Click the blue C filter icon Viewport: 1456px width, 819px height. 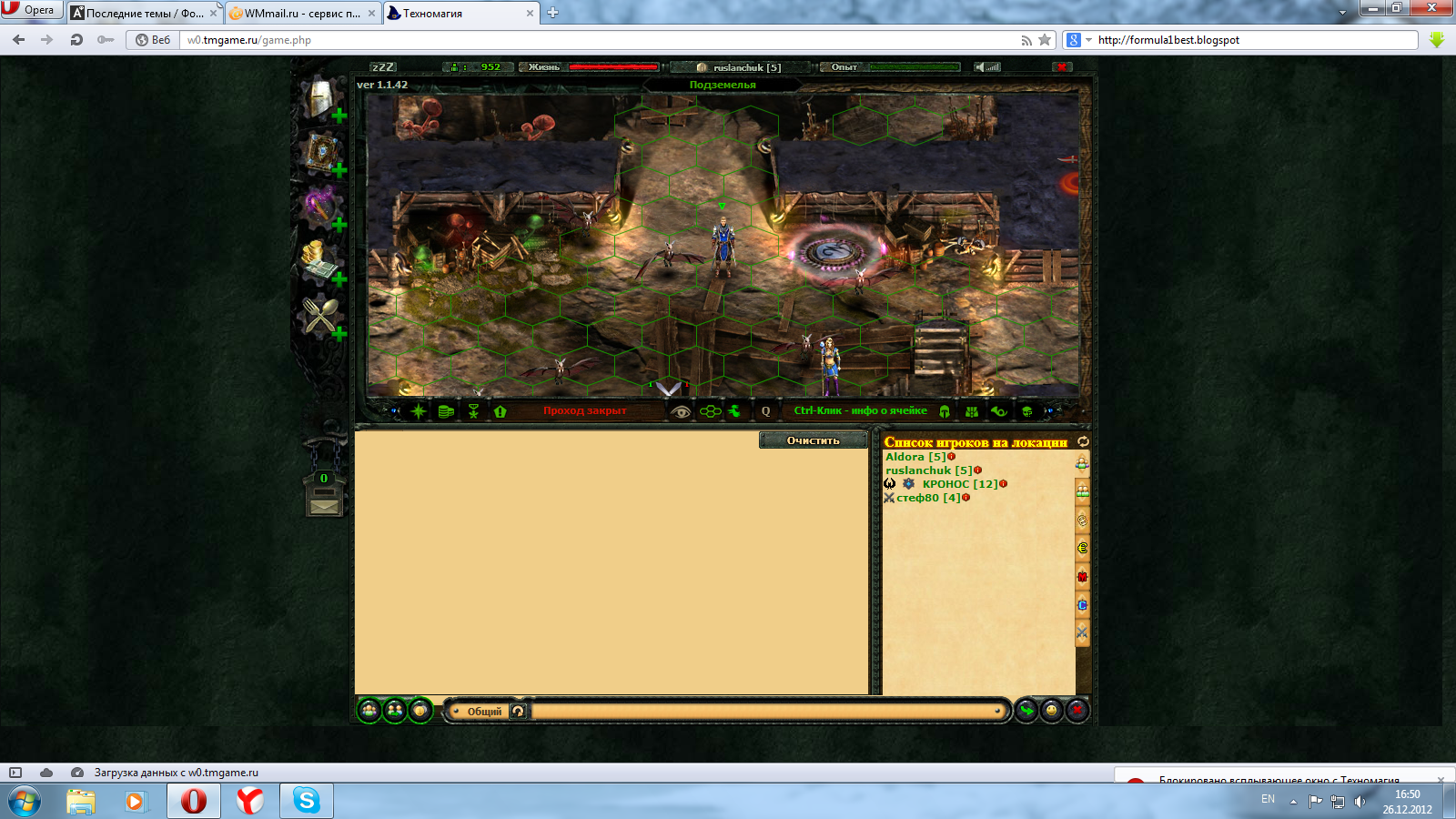coord(1082,604)
